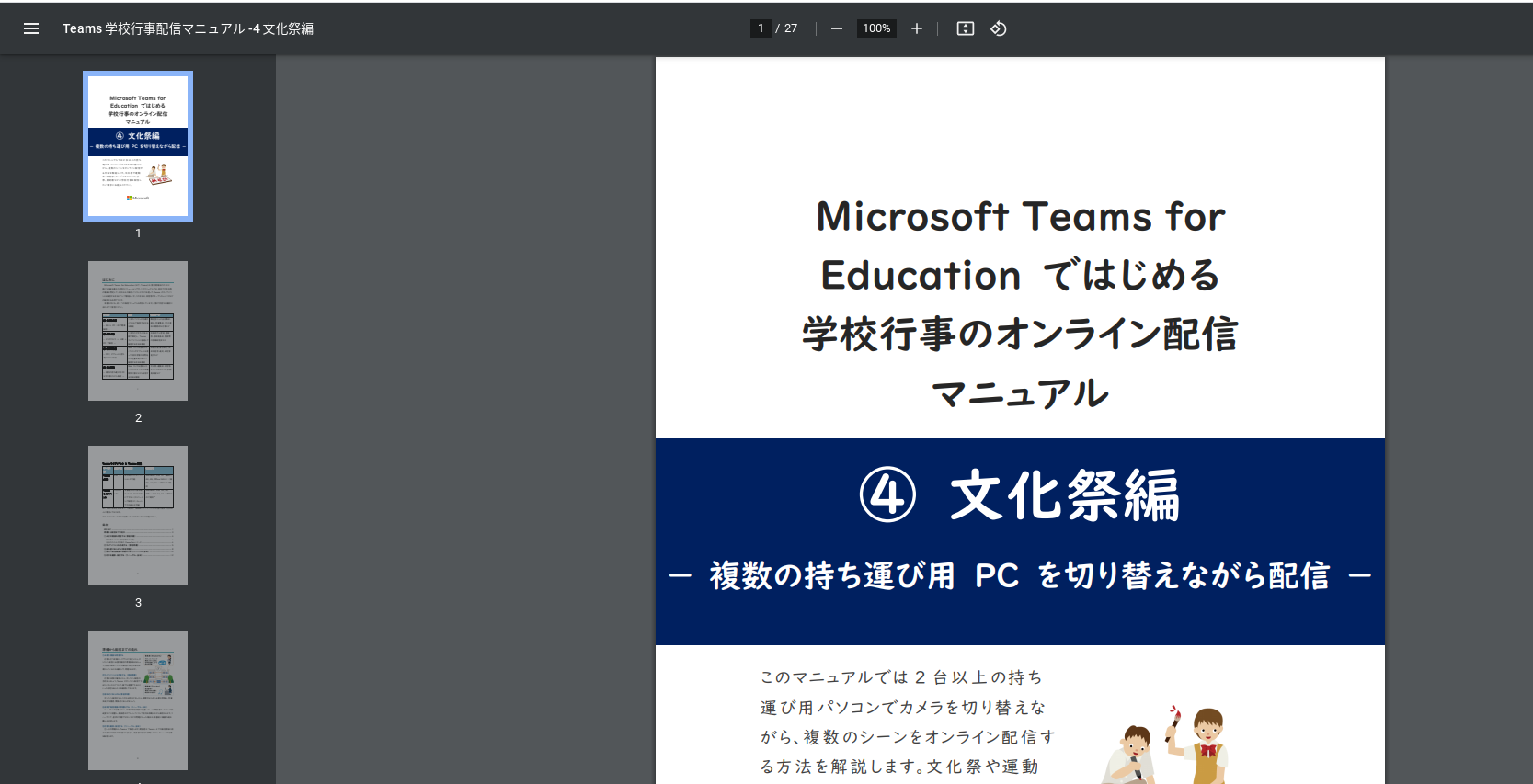
Task: Click the 100% zoom level field
Action: [x=876, y=28]
